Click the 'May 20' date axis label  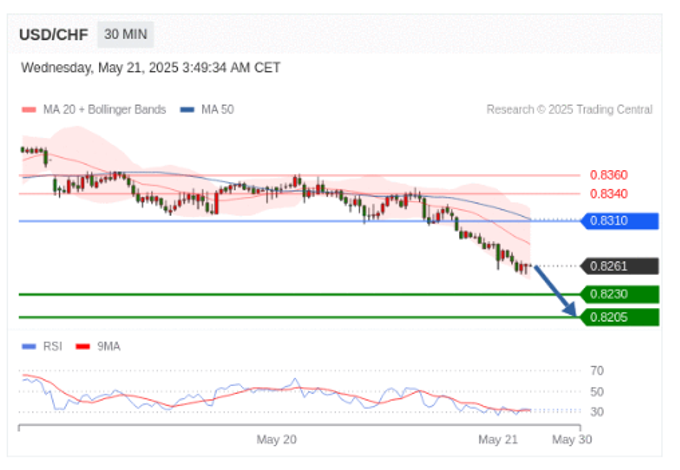pos(276,440)
